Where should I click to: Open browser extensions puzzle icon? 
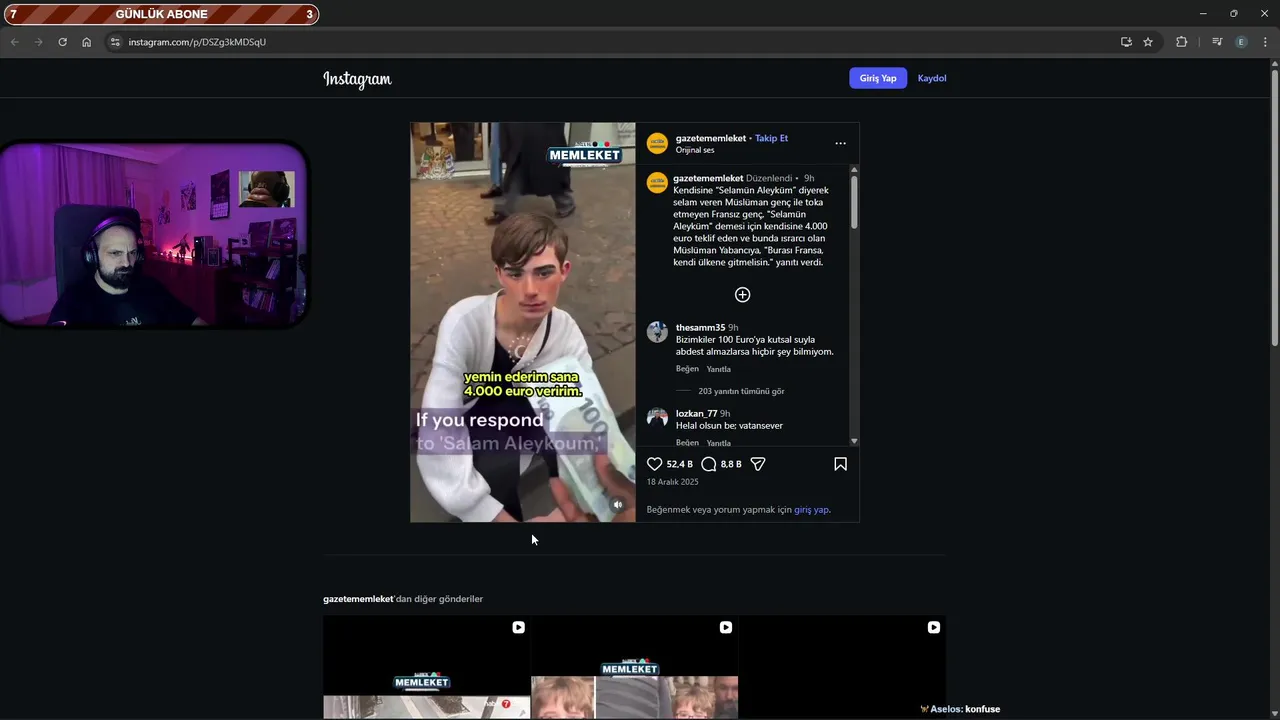pyautogui.click(x=1181, y=42)
